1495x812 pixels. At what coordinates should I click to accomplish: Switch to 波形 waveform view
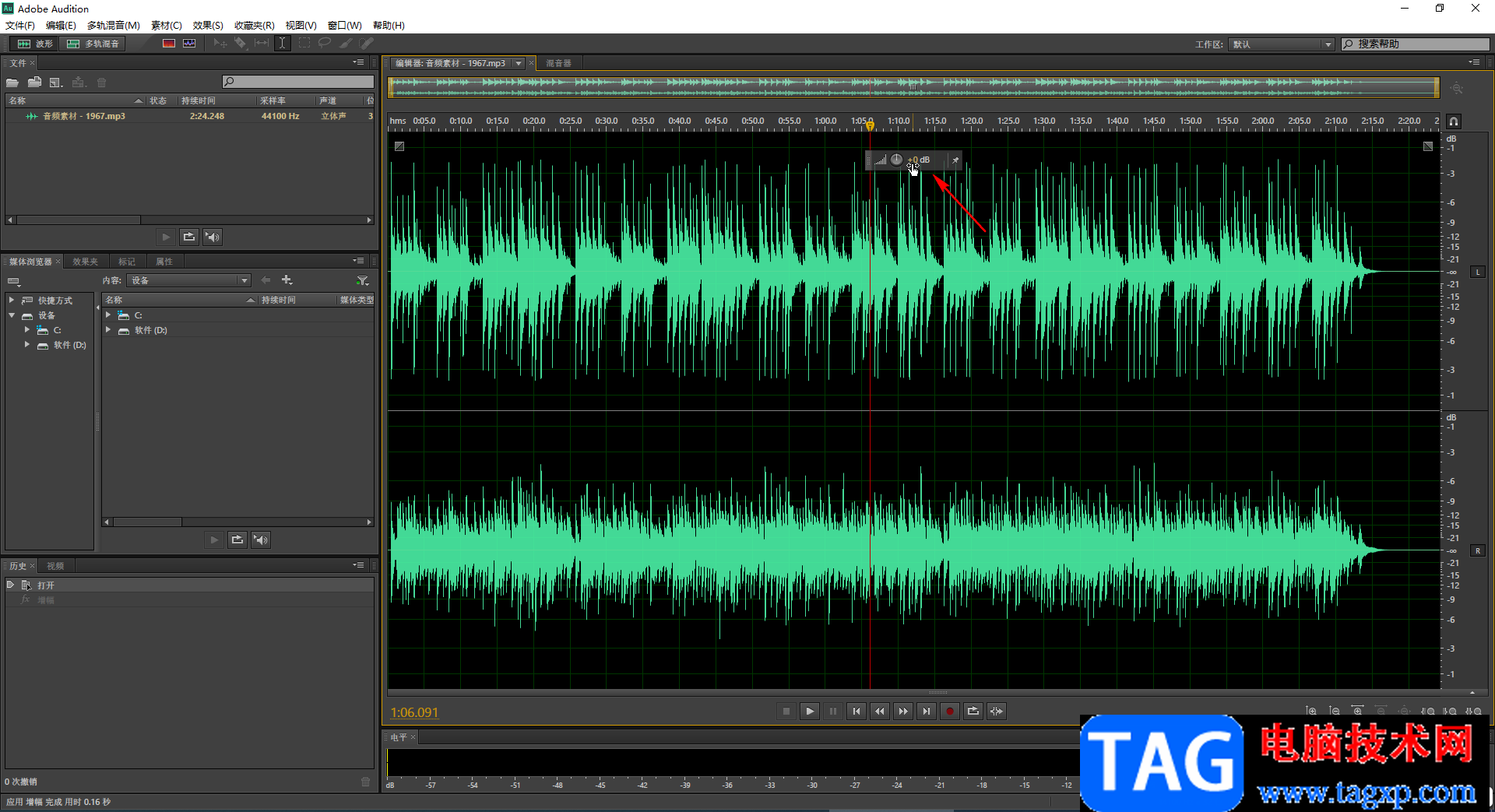(x=36, y=44)
